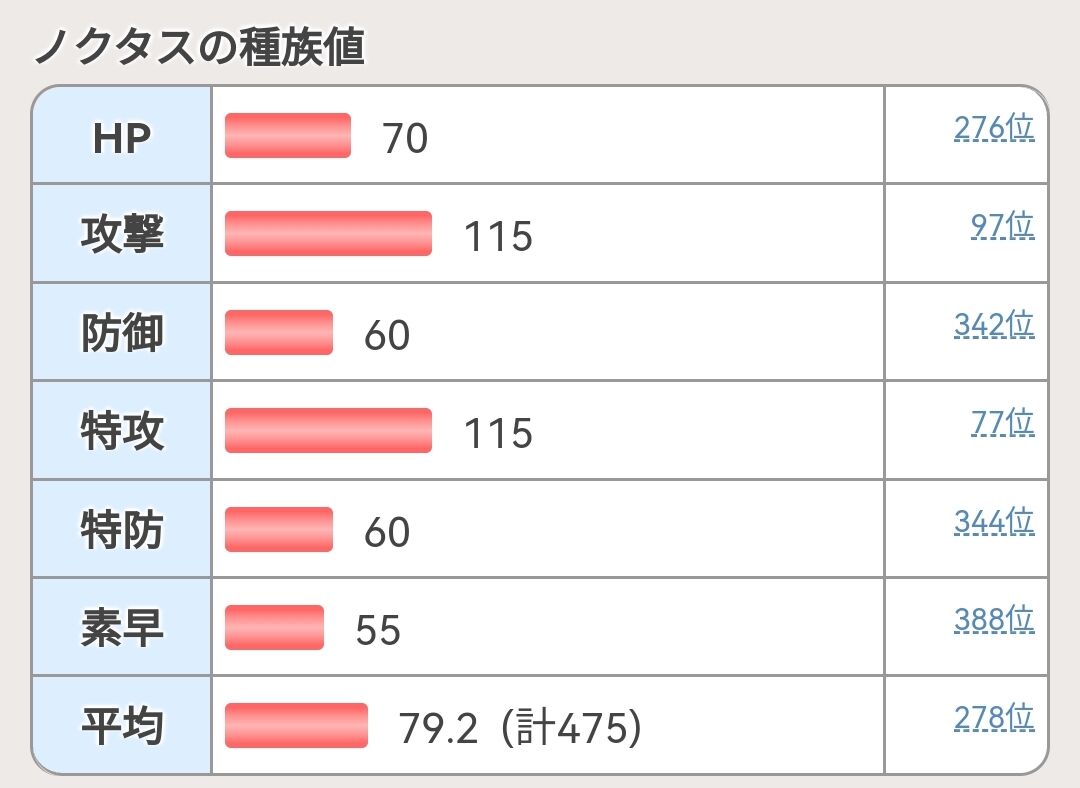Click the red HP stat bar
Screen dimensions: 1080x788
coord(288,136)
